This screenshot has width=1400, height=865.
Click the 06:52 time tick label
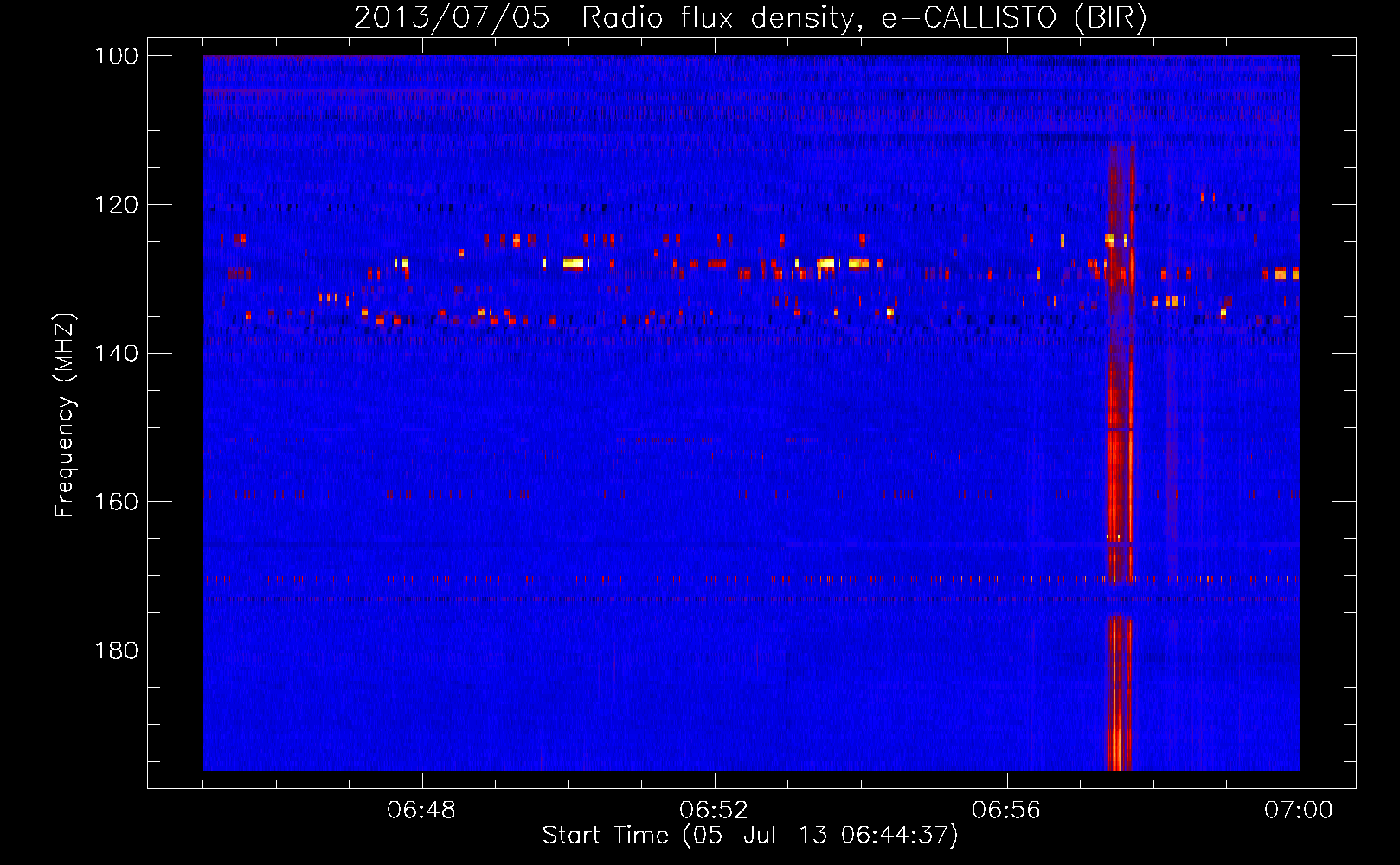click(x=714, y=811)
